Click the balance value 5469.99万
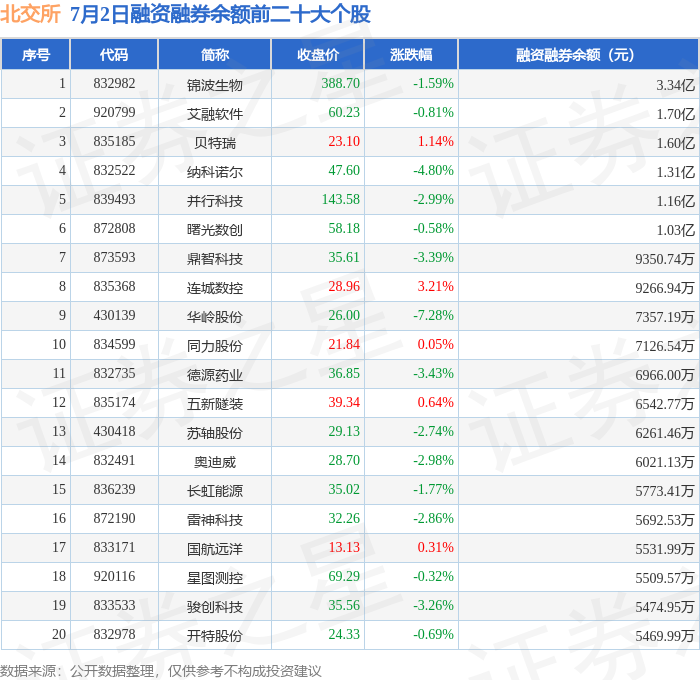This screenshot has height=680, width=700. coord(665,636)
